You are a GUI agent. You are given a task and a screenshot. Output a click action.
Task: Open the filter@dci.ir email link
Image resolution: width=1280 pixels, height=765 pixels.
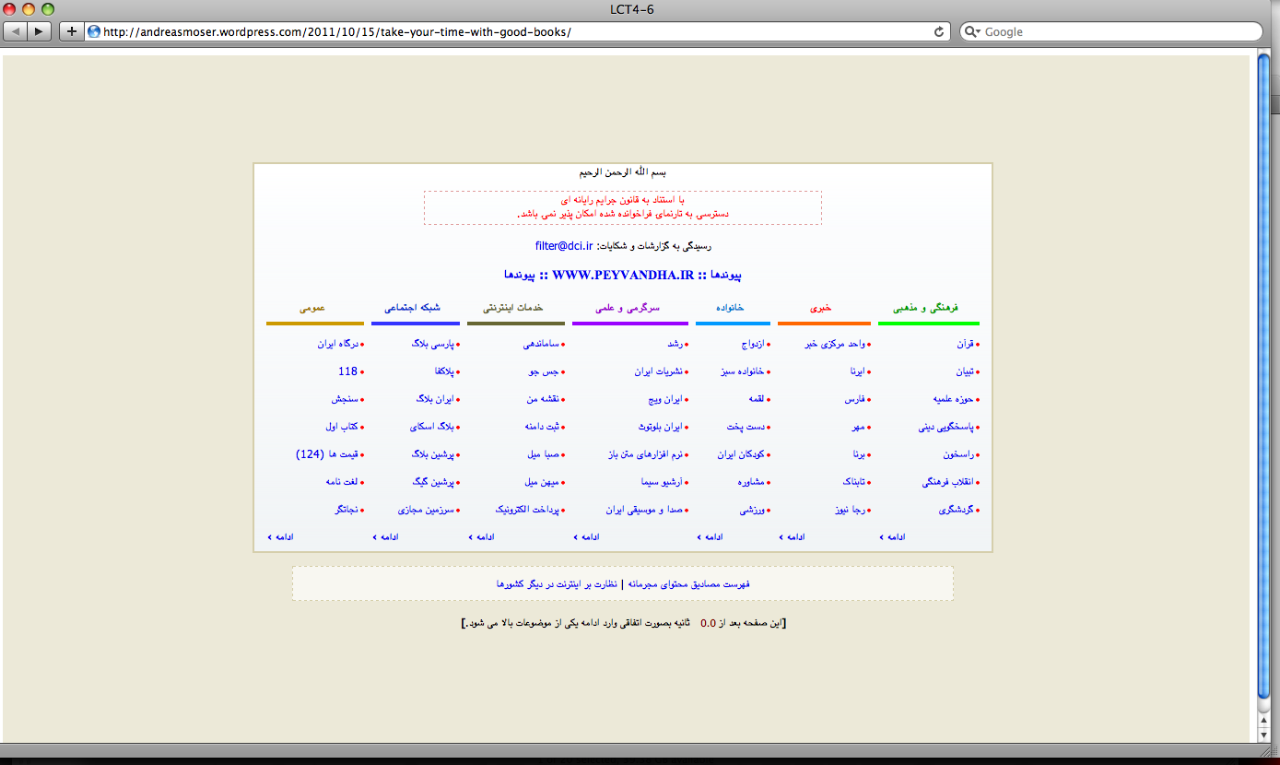click(564, 245)
